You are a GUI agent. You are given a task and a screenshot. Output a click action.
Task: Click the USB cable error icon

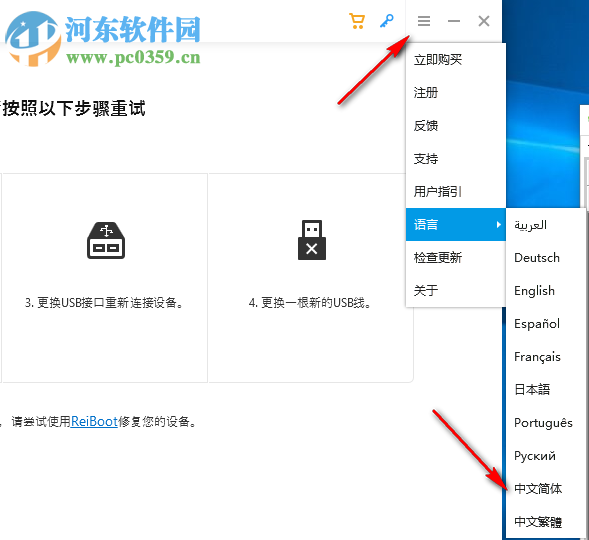coord(312,240)
